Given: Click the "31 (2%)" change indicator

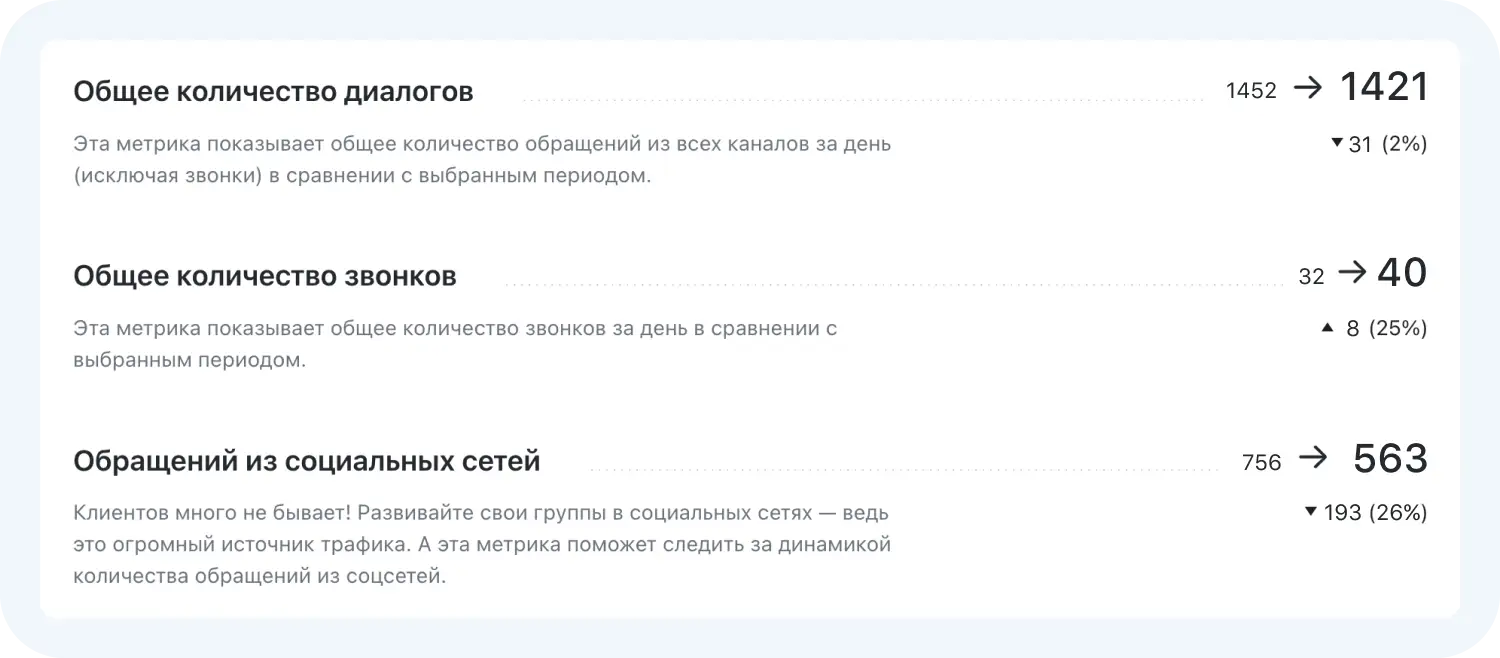Looking at the screenshot, I should [1388, 144].
